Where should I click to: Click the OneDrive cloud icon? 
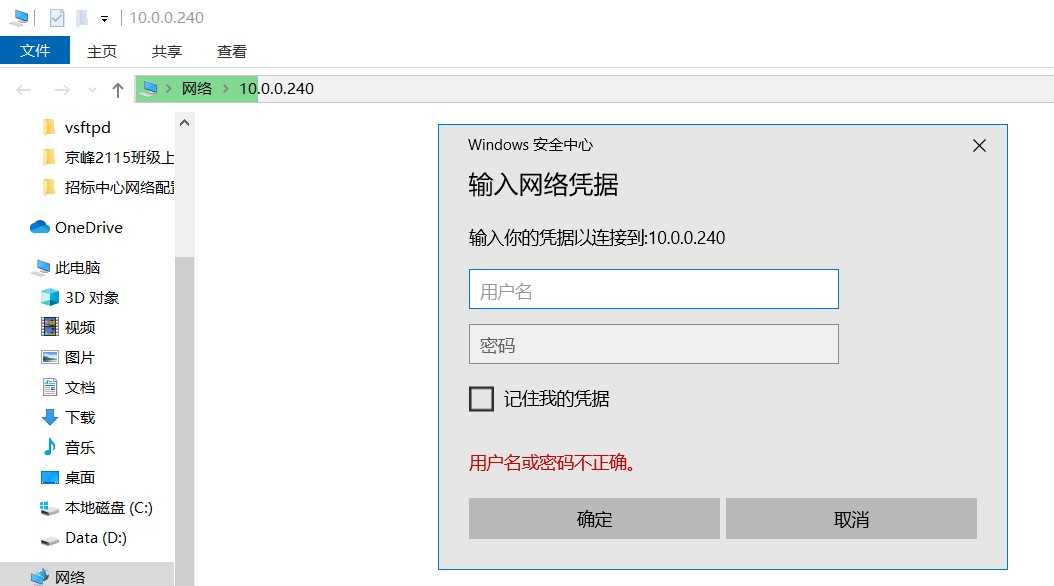(x=40, y=227)
